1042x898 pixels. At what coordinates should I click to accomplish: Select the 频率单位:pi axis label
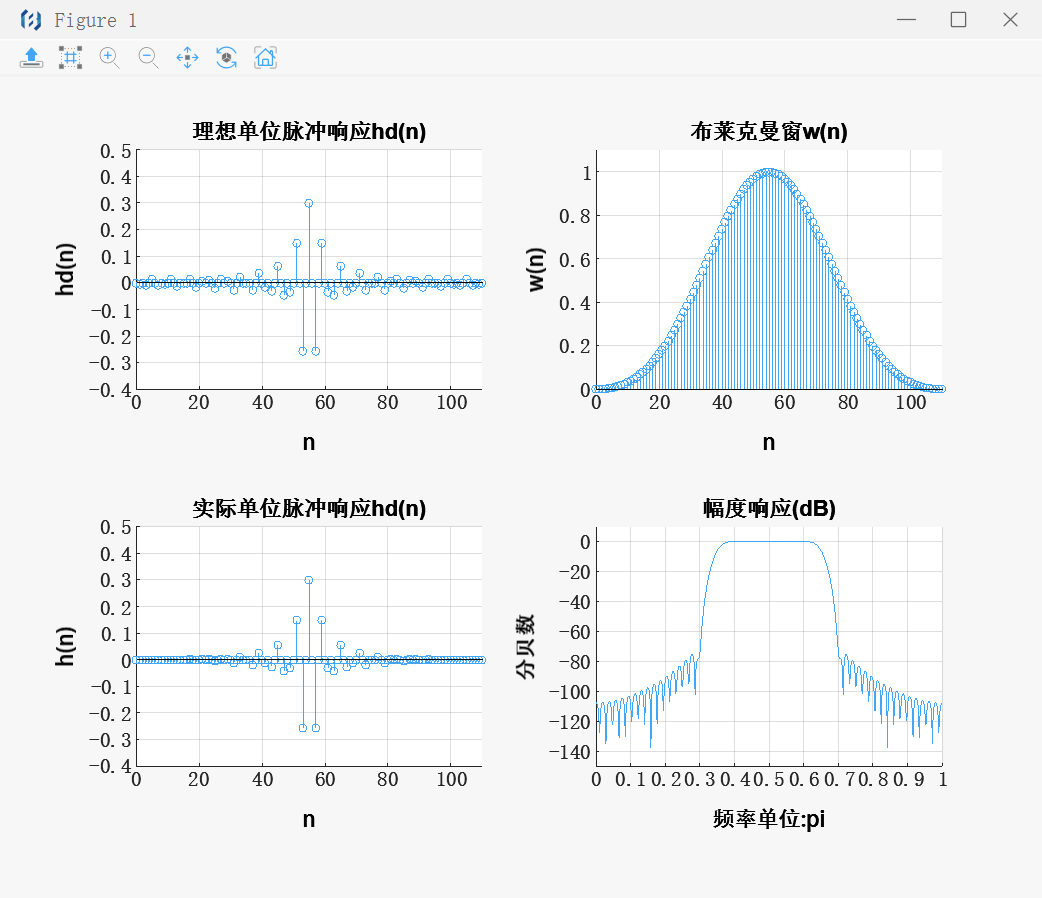(768, 819)
